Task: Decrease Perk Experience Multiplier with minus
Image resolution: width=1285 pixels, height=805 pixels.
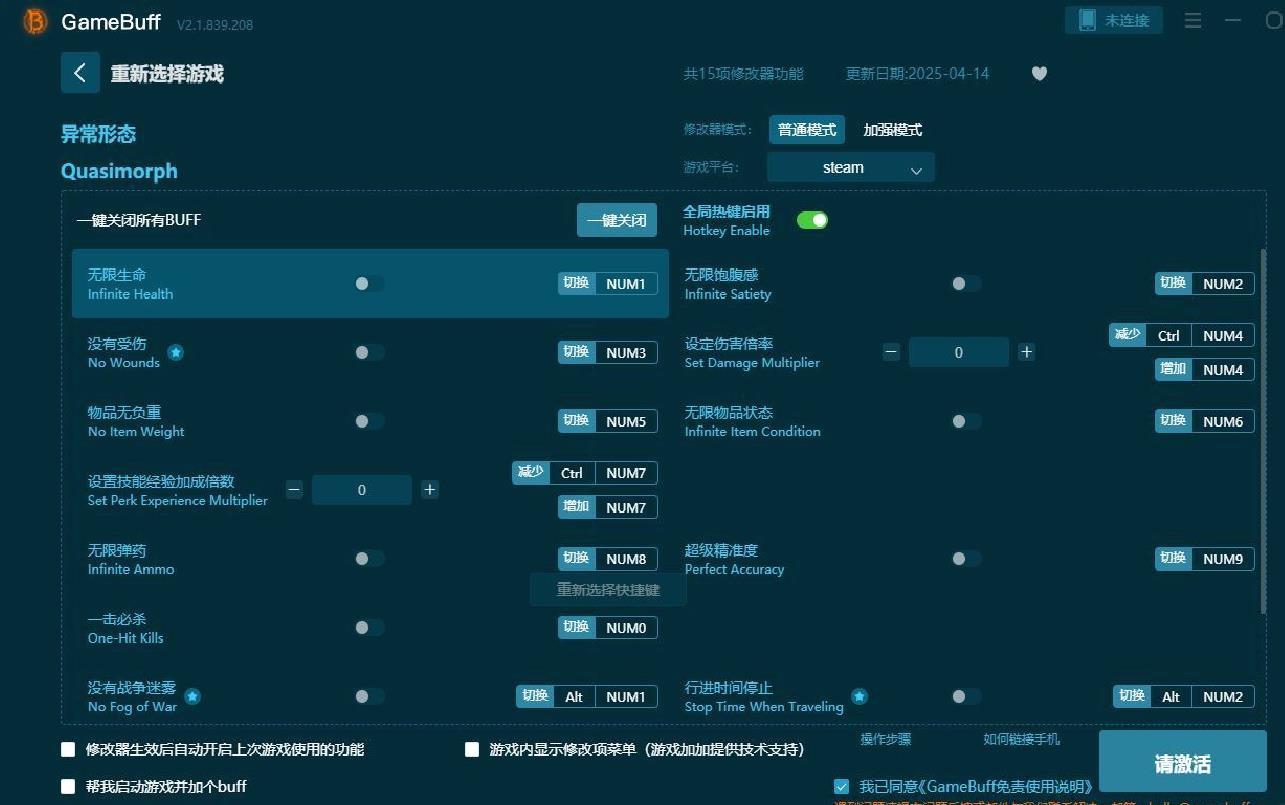Action: click(294, 490)
